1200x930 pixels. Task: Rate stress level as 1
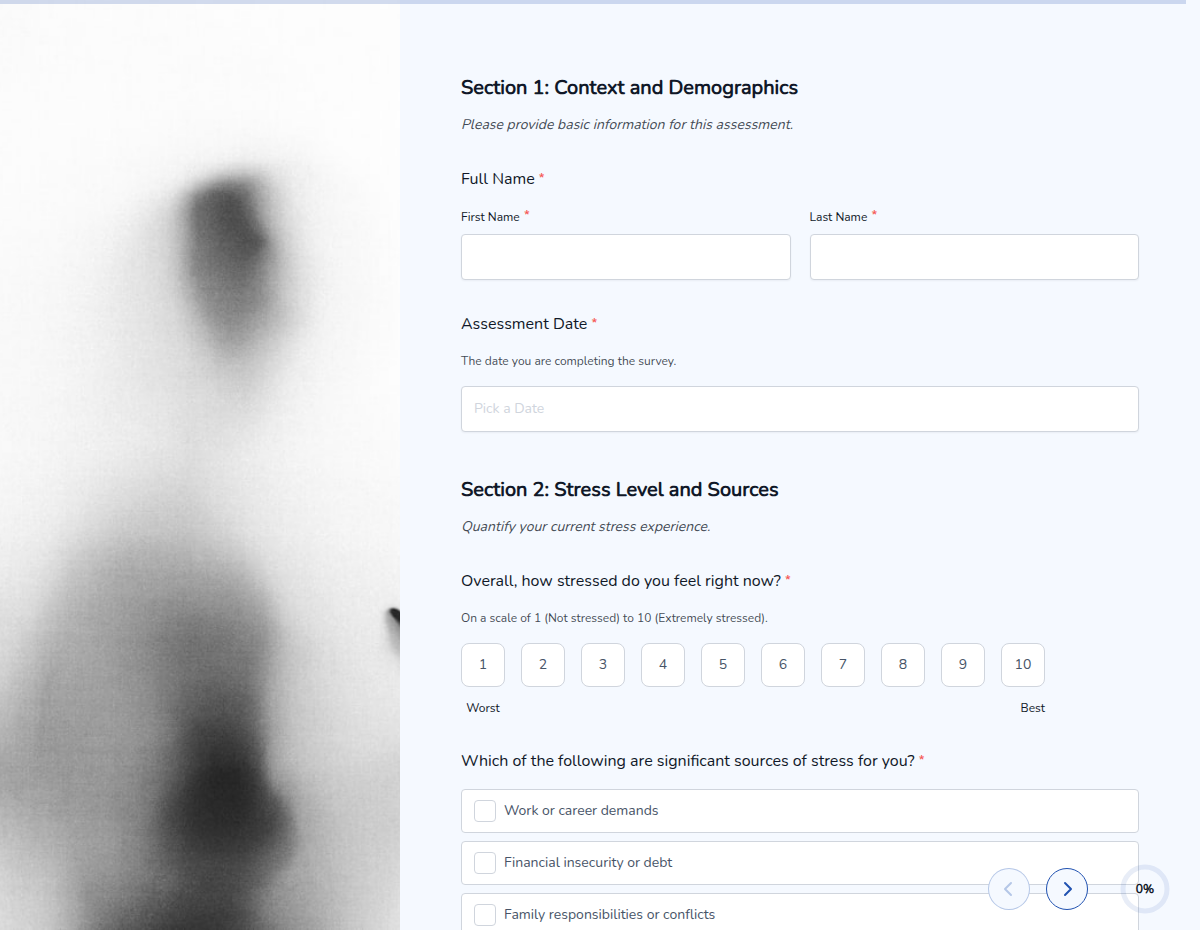point(483,665)
